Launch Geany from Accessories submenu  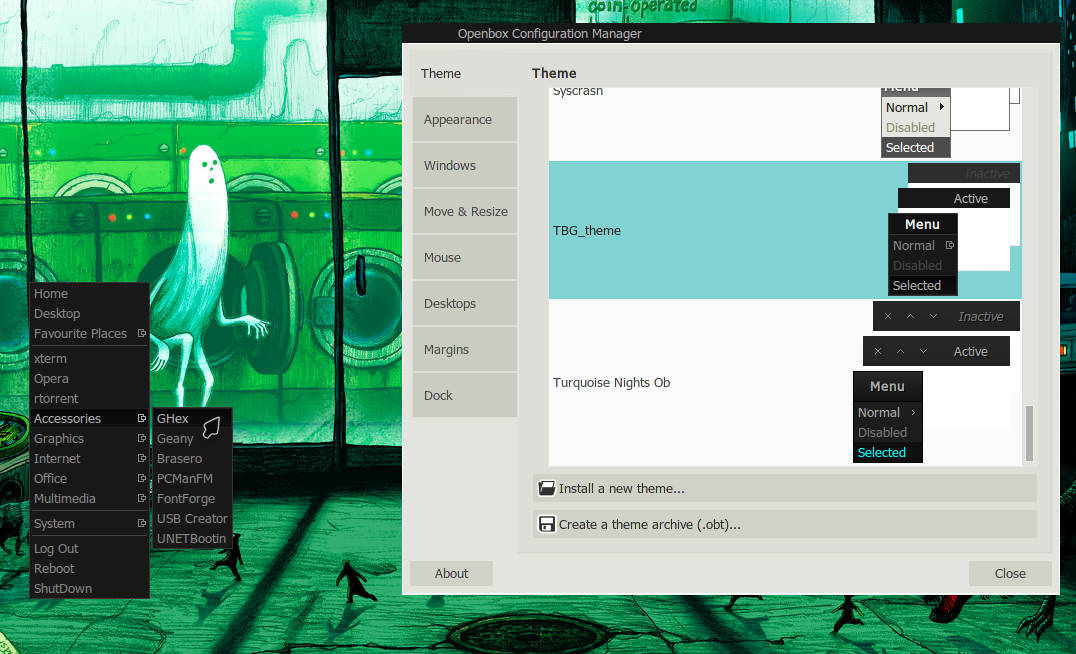[191, 439]
